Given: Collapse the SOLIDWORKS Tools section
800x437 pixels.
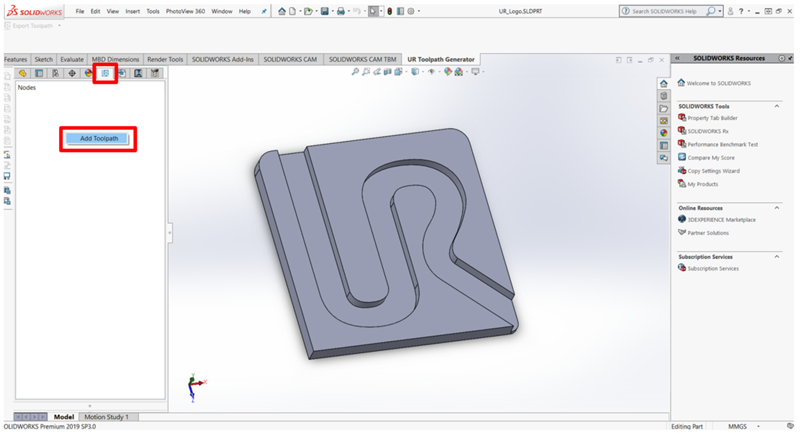Looking at the screenshot, I should [x=776, y=106].
